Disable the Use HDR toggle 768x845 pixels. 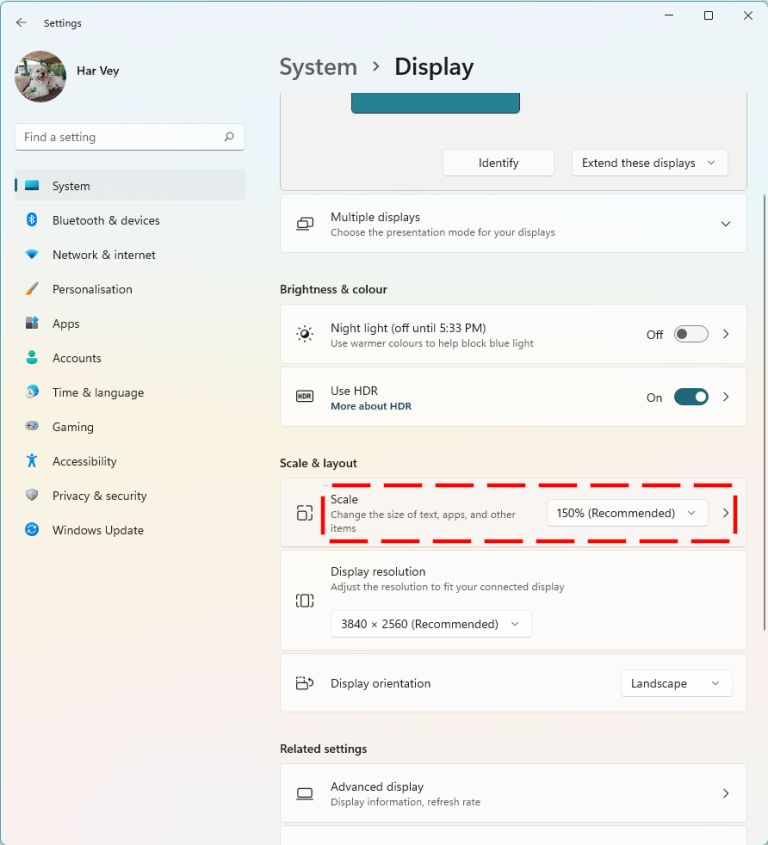pos(690,397)
